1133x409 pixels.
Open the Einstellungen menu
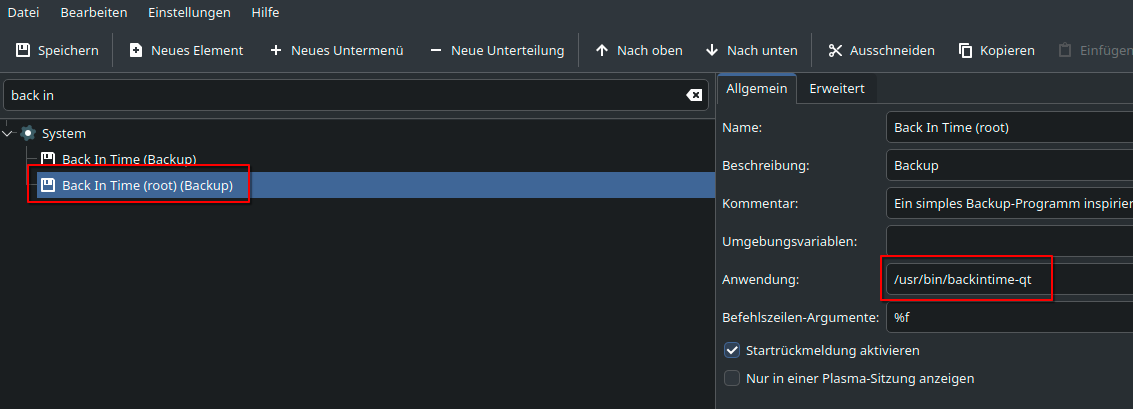189,13
